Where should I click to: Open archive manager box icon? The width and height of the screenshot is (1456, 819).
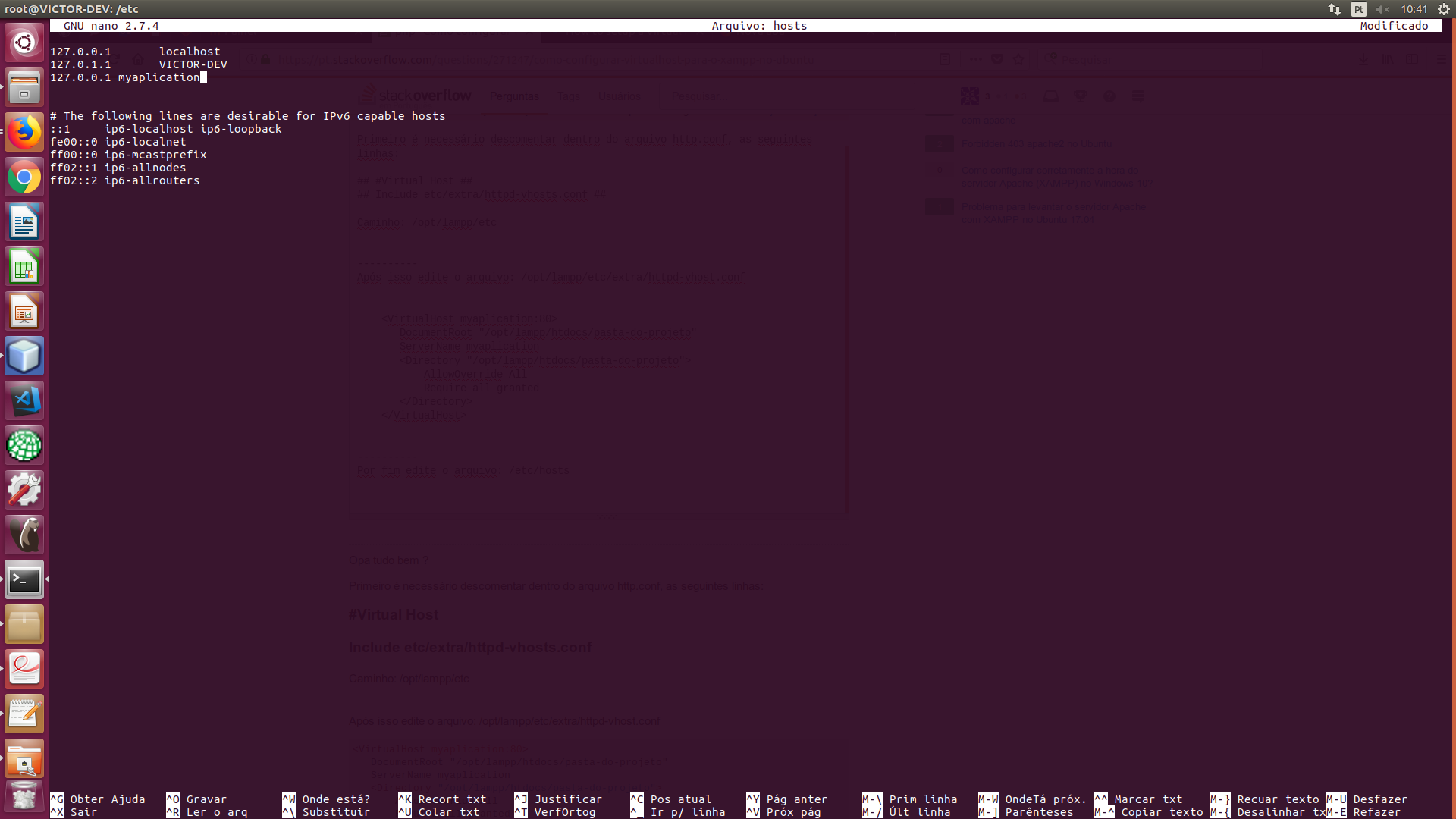point(24,624)
